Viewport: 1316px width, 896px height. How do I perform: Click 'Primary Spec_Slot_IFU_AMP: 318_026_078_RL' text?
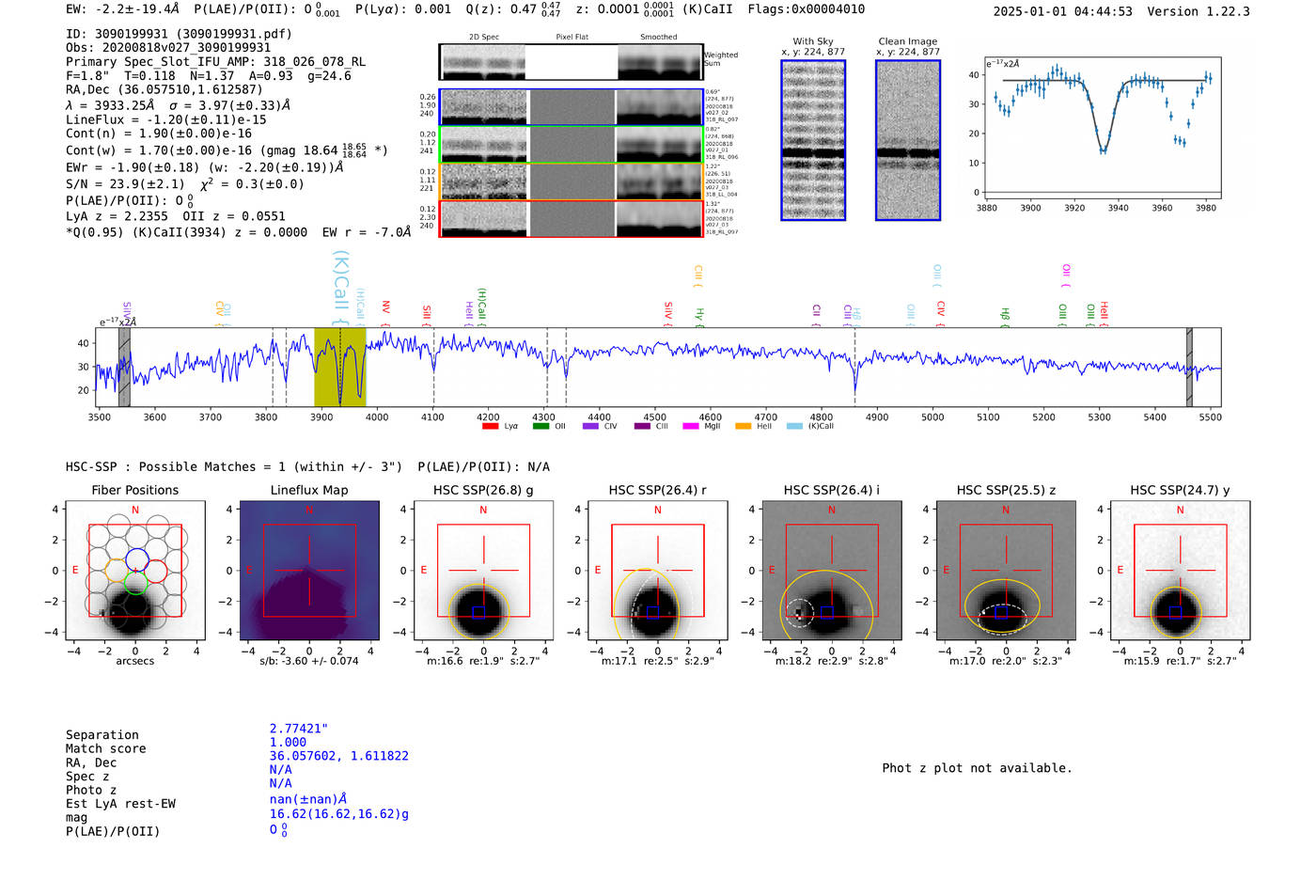[x=215, y=62]
